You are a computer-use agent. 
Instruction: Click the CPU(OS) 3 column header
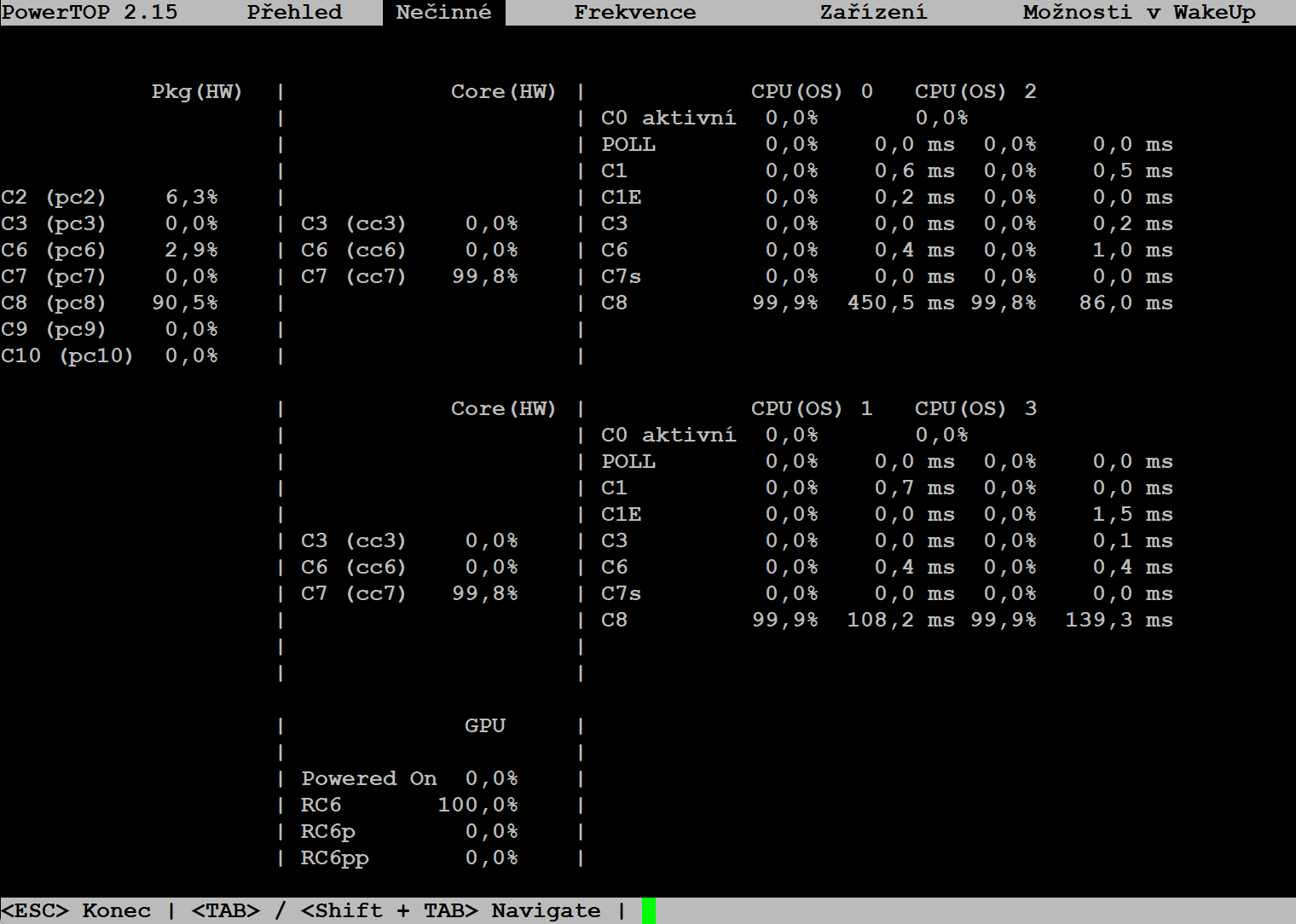[x=975, y=409]
